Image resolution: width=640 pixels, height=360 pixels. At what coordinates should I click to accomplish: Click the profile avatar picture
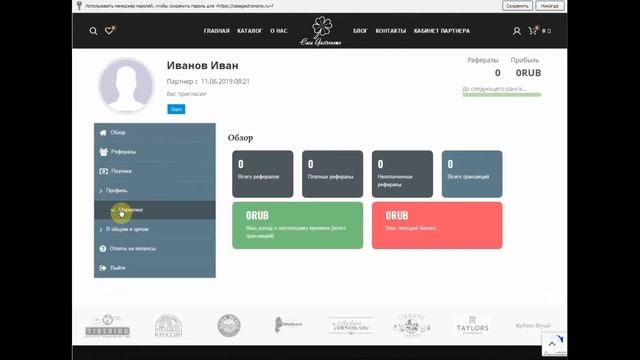(x=126, y=85)
